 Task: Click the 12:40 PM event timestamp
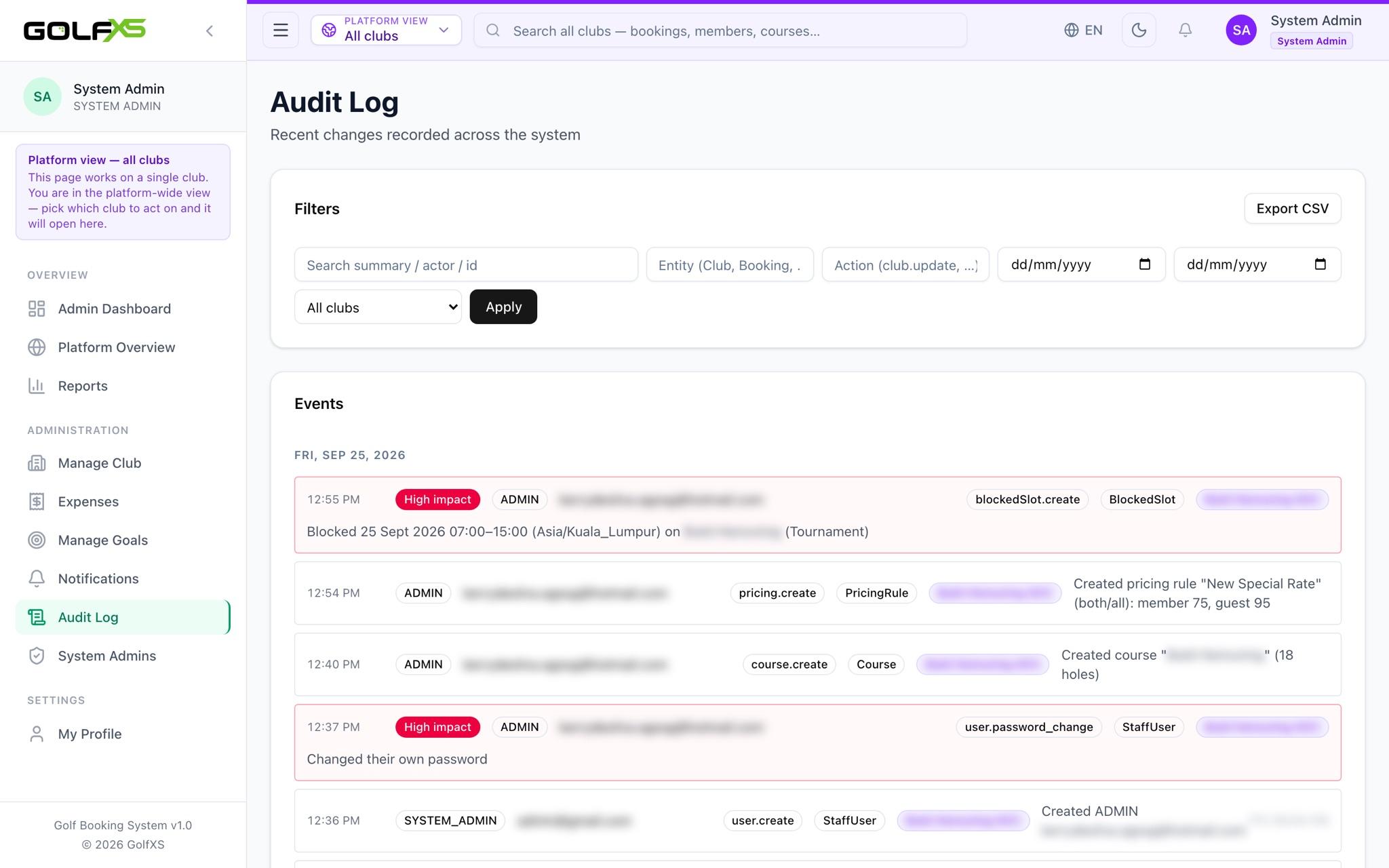[333, 664]
